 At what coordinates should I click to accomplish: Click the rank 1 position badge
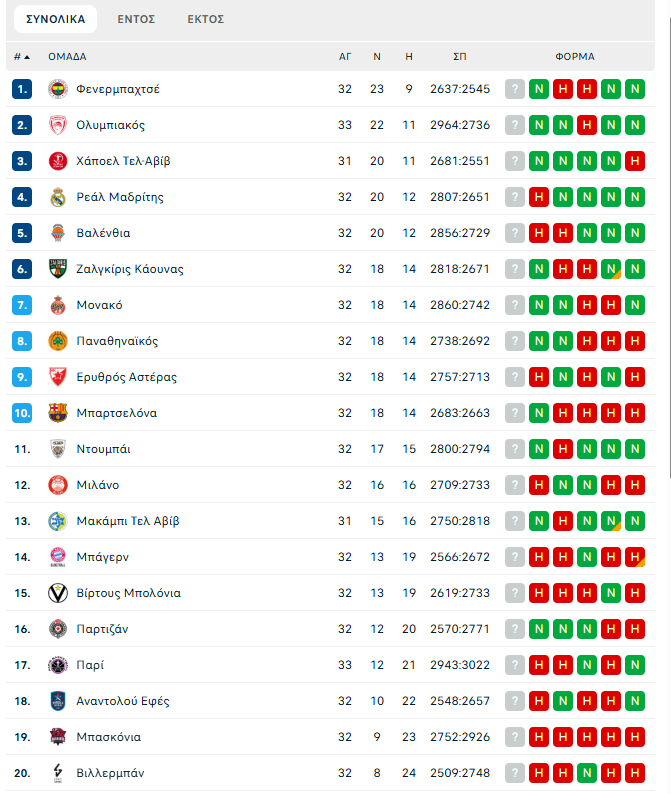(22, 89)
